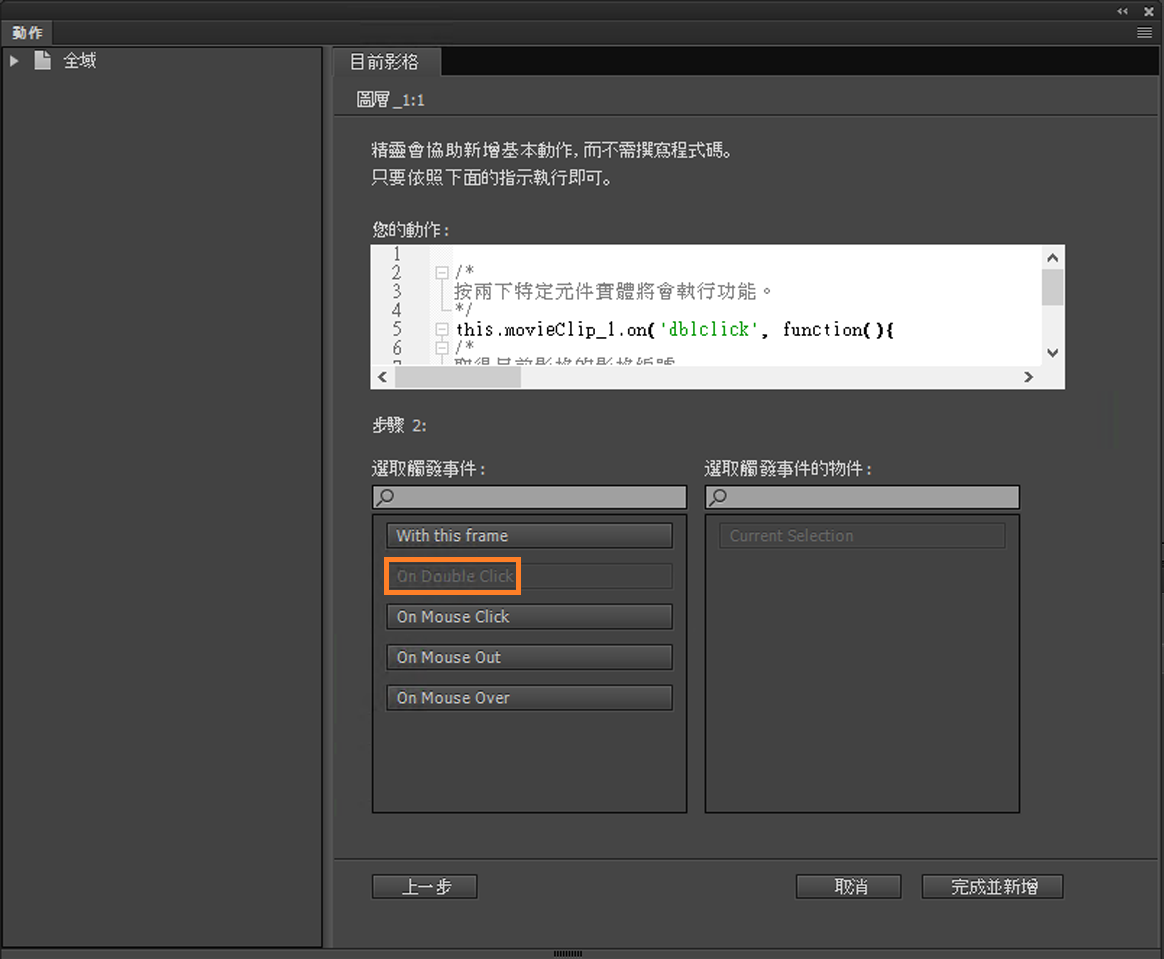
Task: Select the On Mouse Over trigger event
Action: pyautogui.click(x=529, y=697)
